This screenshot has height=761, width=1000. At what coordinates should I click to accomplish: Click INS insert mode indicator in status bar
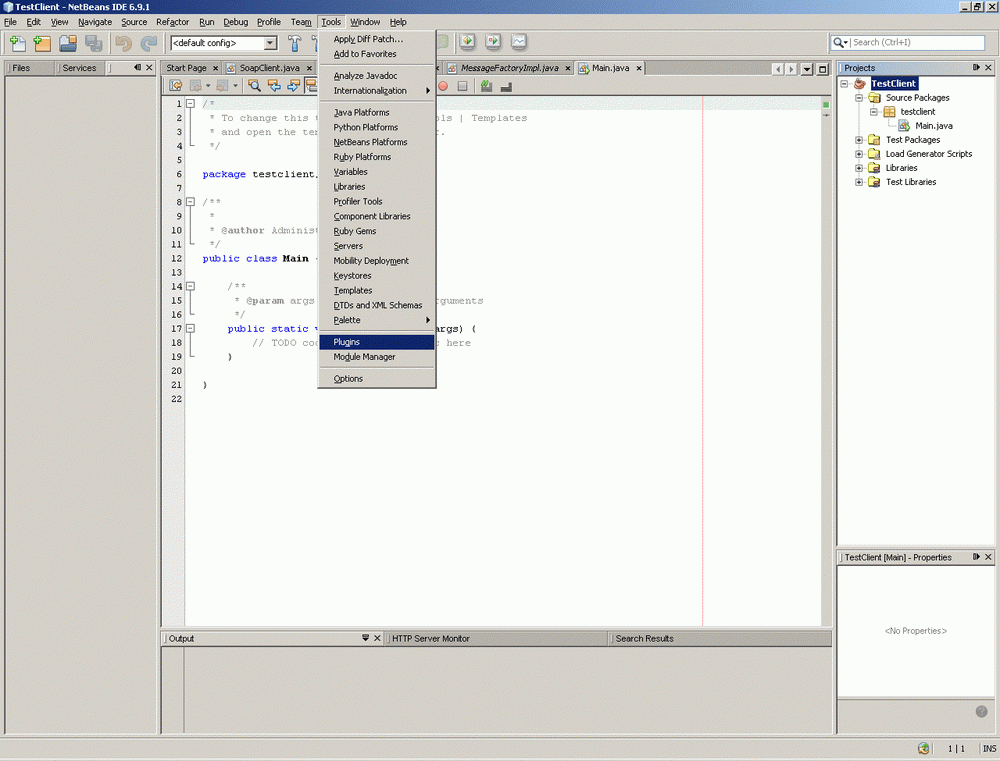[x=989, y=749]
